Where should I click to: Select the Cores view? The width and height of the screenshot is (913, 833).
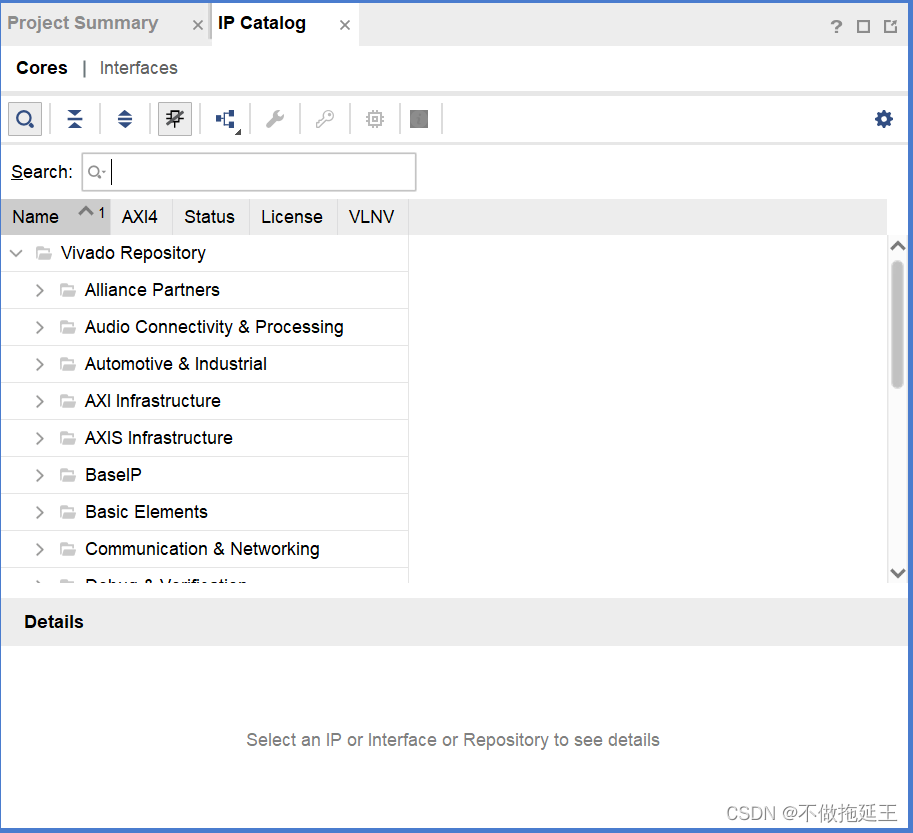coord(42,68)
